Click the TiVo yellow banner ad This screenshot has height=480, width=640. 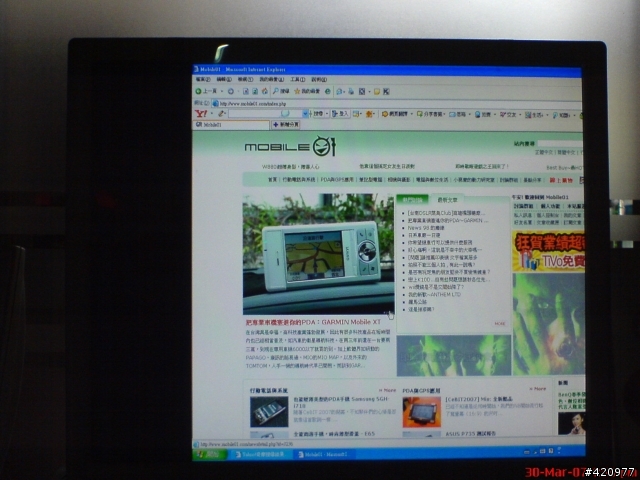pyautogui.click(x=548, y=251)
